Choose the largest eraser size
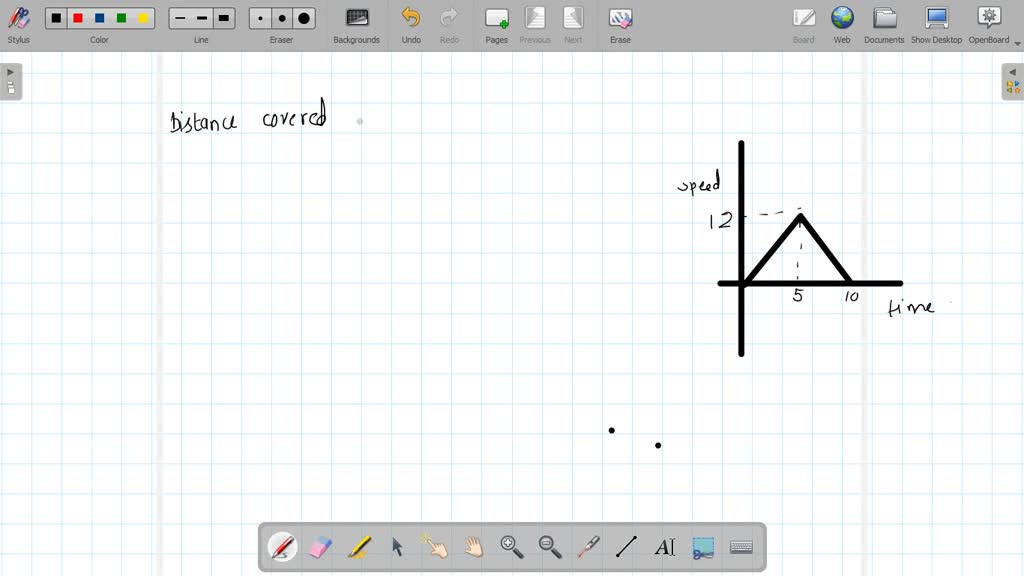Viewport: 1024px width, 576px height. [x=304, y=18]
